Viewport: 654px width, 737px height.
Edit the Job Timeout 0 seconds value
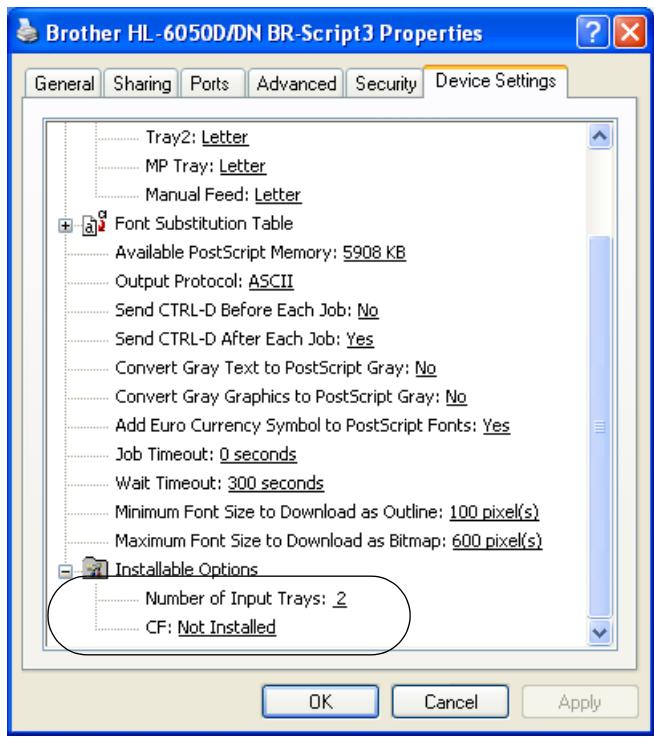pos(258,455)
